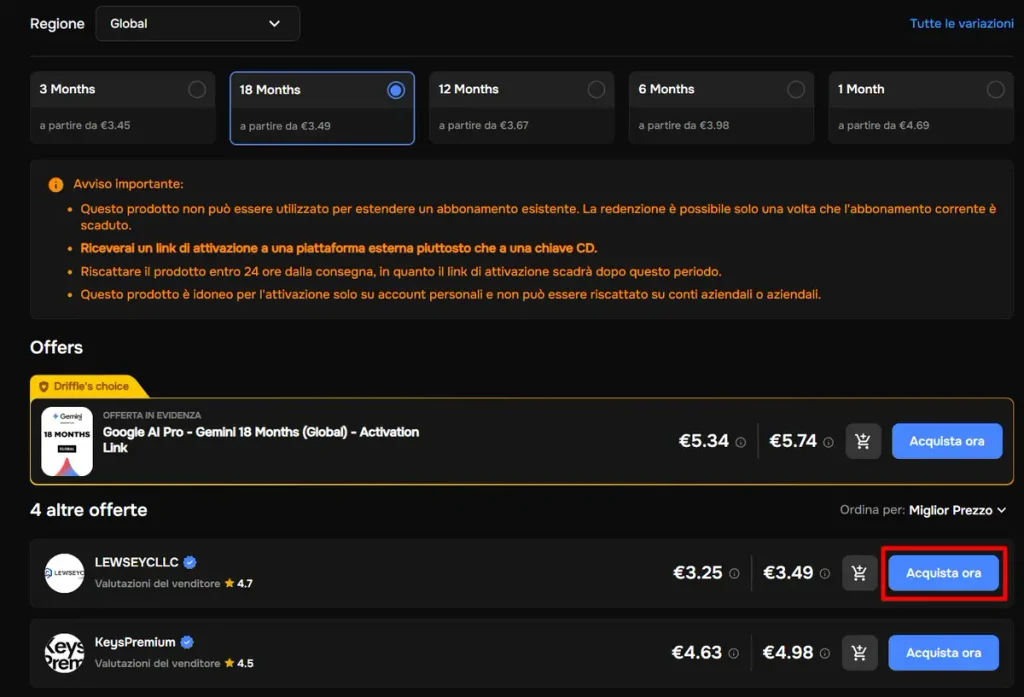
Task: Select the 1 Month radio button
Action: point(995,89)
